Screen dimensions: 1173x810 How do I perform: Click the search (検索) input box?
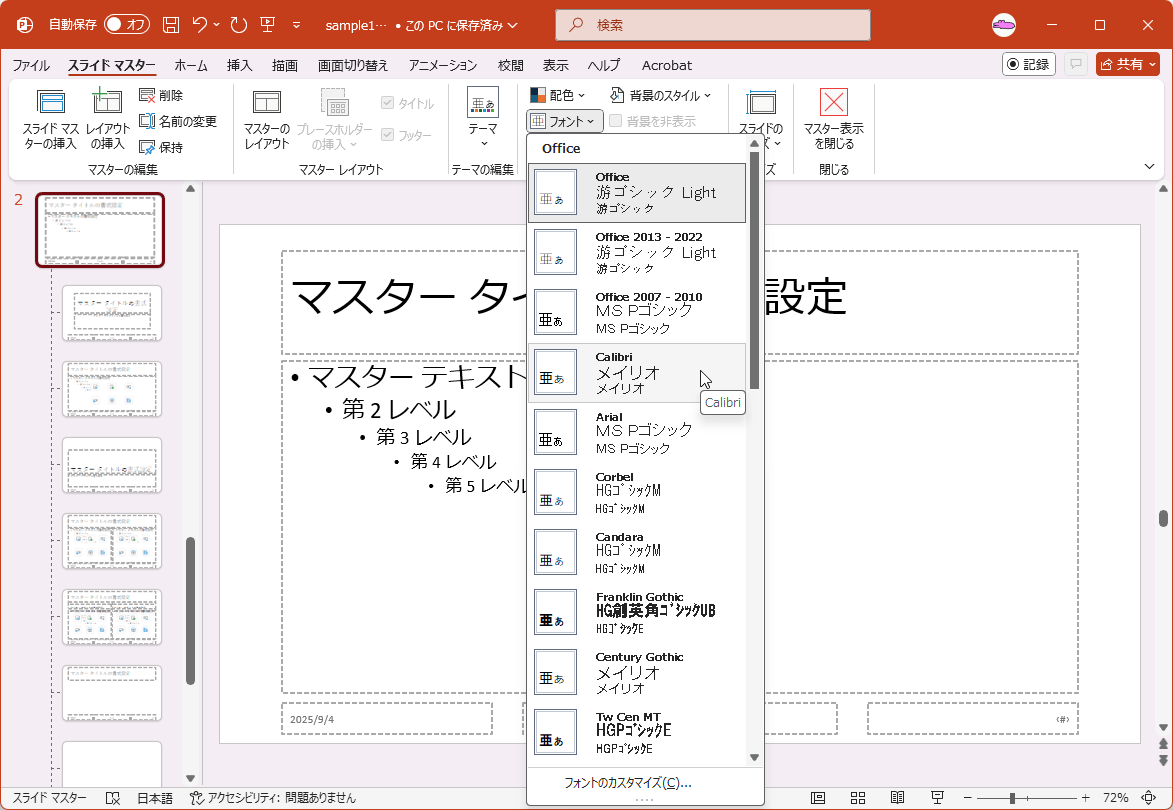pyautogui.click(x=712, y=25)
